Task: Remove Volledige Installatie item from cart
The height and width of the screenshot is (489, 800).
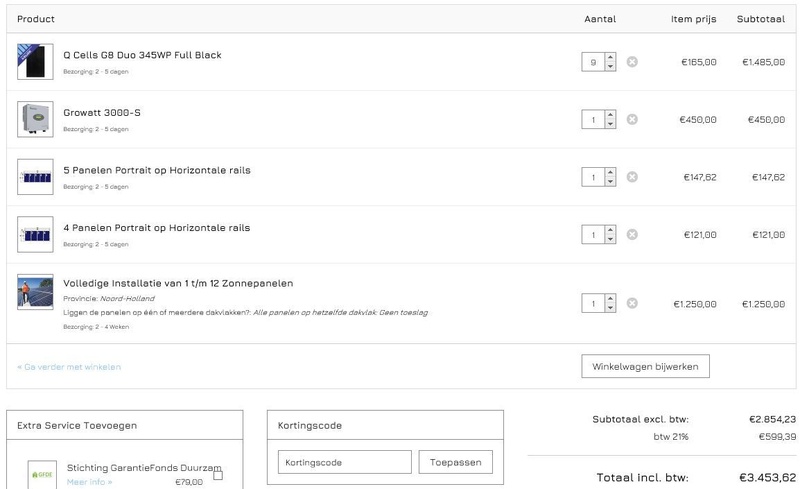Action: (632, 304)
